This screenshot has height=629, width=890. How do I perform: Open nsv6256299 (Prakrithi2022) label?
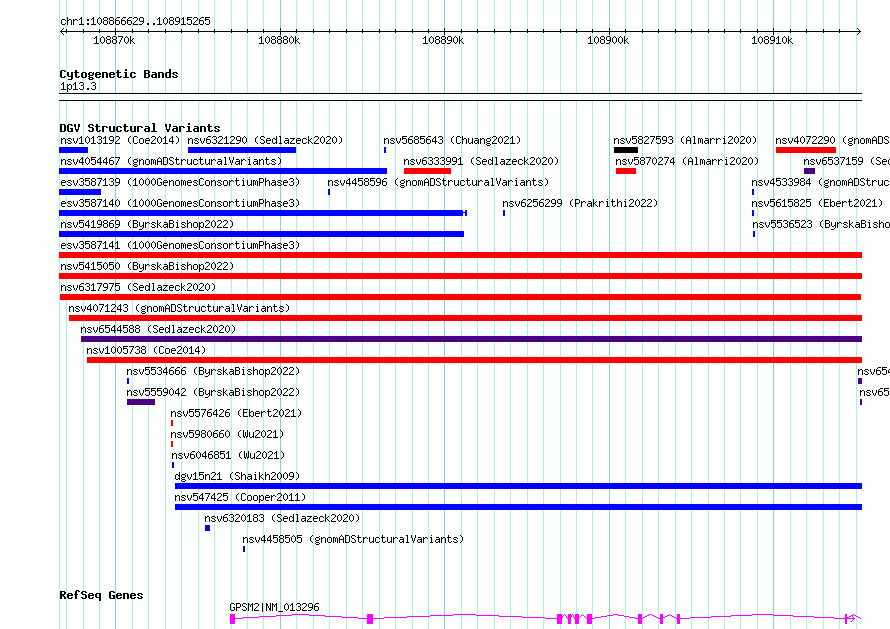point(580,203)
